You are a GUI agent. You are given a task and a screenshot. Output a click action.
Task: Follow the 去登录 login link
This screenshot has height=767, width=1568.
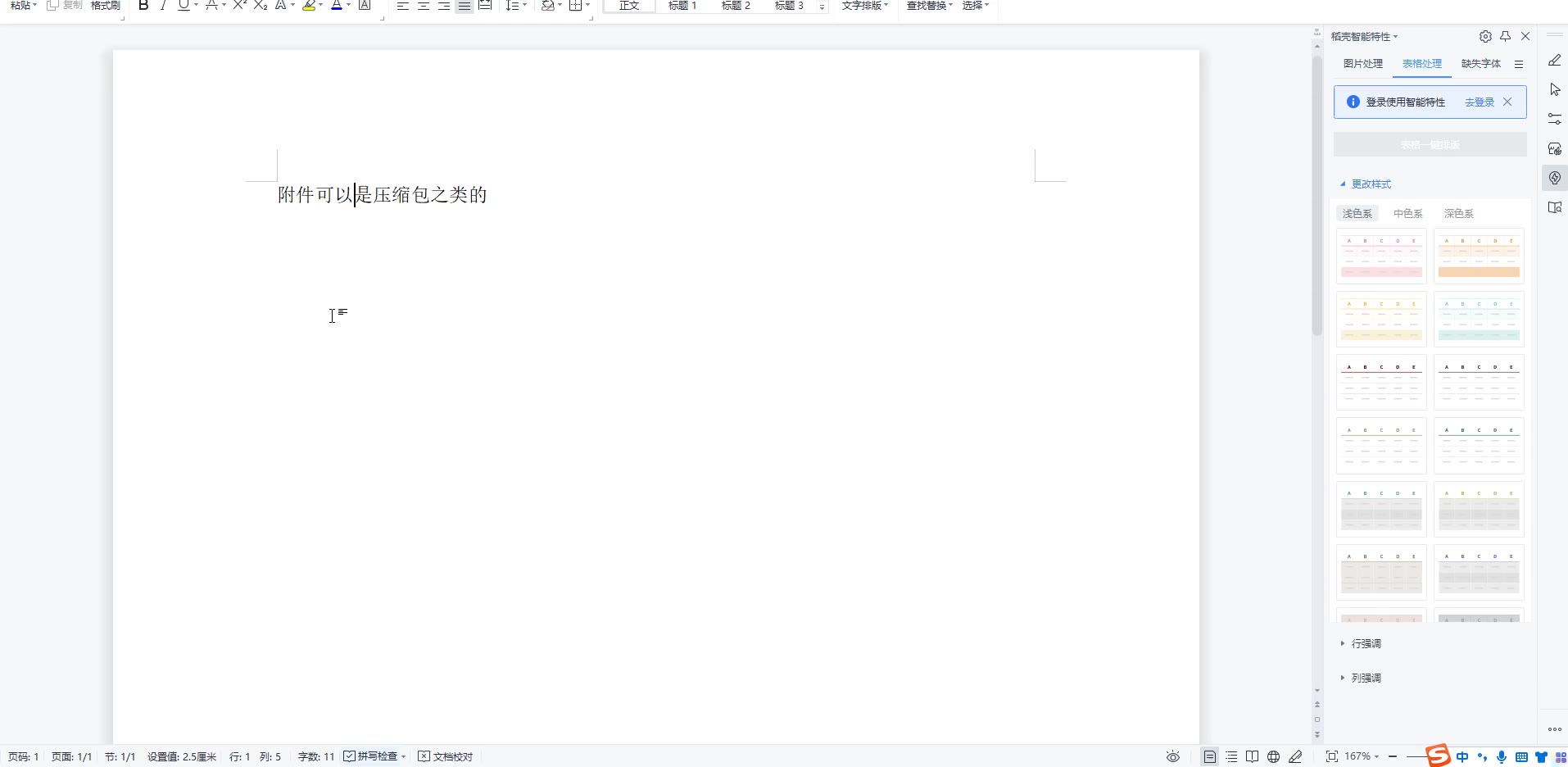1480,102
